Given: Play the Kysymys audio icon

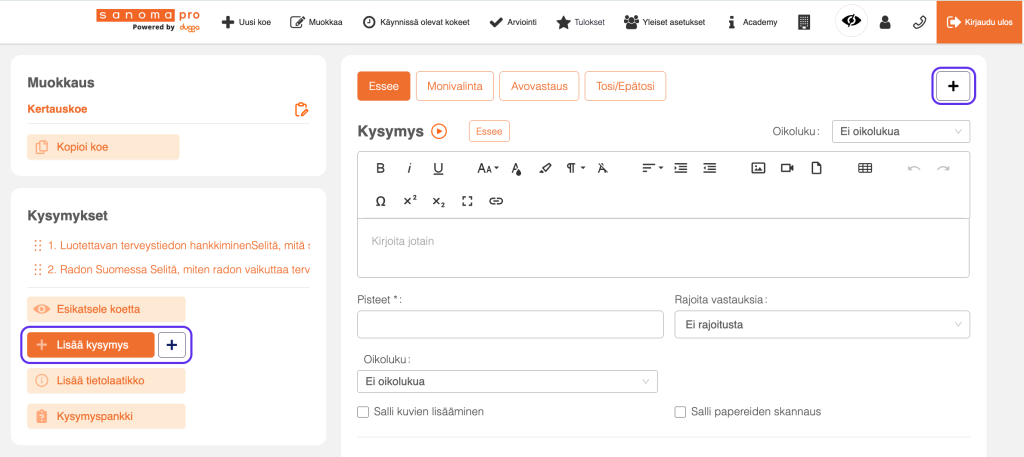Looking at the screenshot, I should coord(438,131).
